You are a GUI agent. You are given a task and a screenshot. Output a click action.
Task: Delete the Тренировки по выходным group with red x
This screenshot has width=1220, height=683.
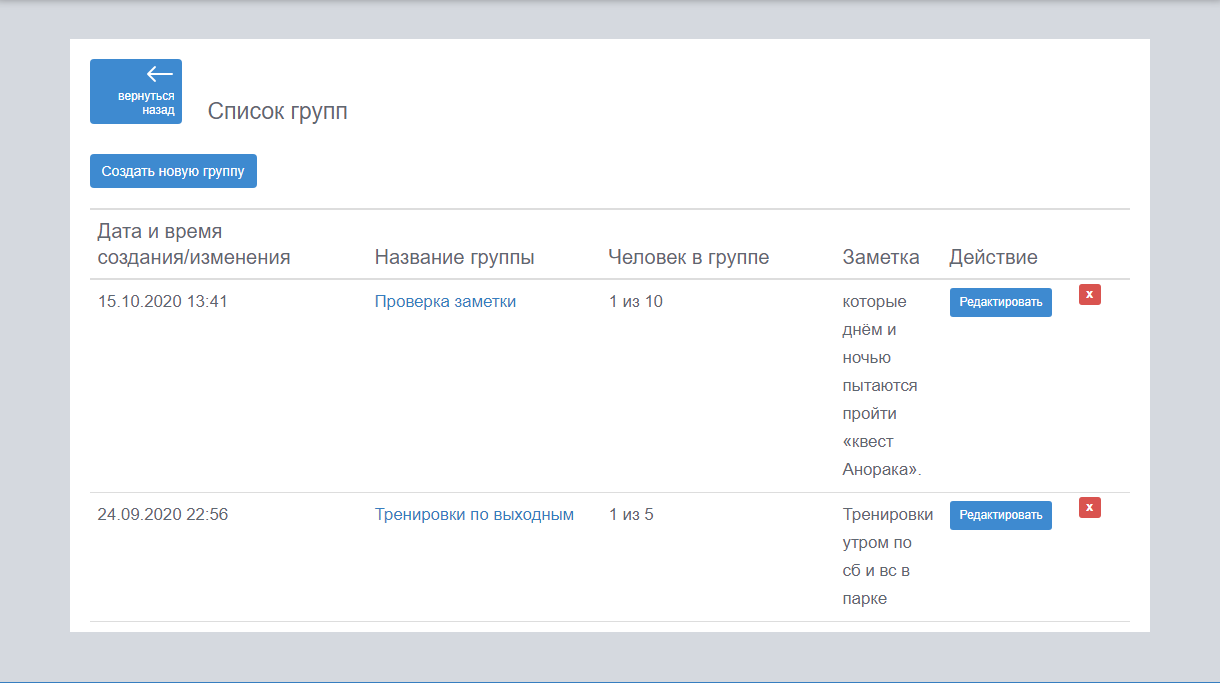pyautogui.click(x=1090, y=508)
